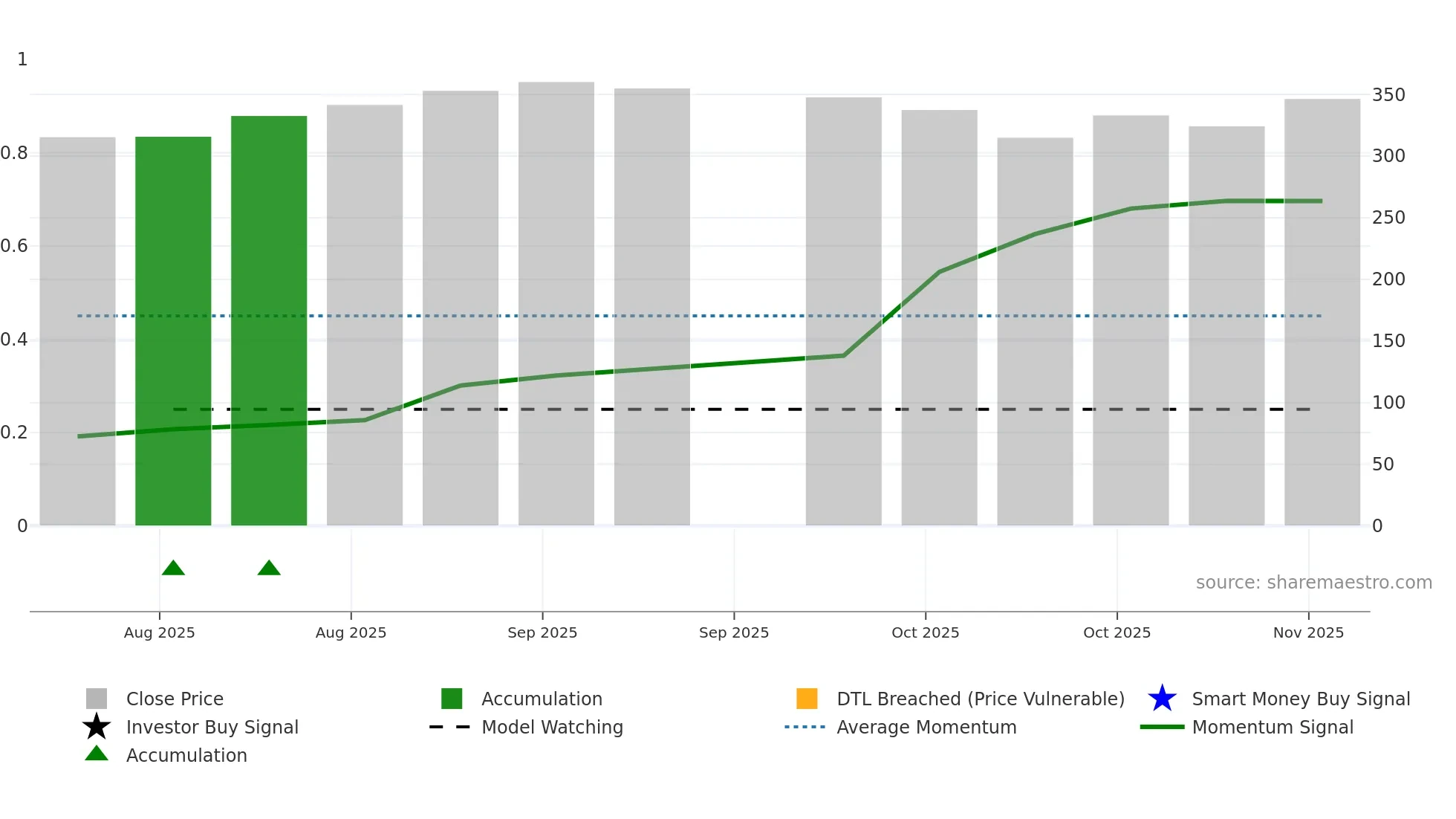Screen dimensions: 1456x819
Task: Click the Model Watching dashed line icon
Action: pyautogui.click(x=450, y=727)
